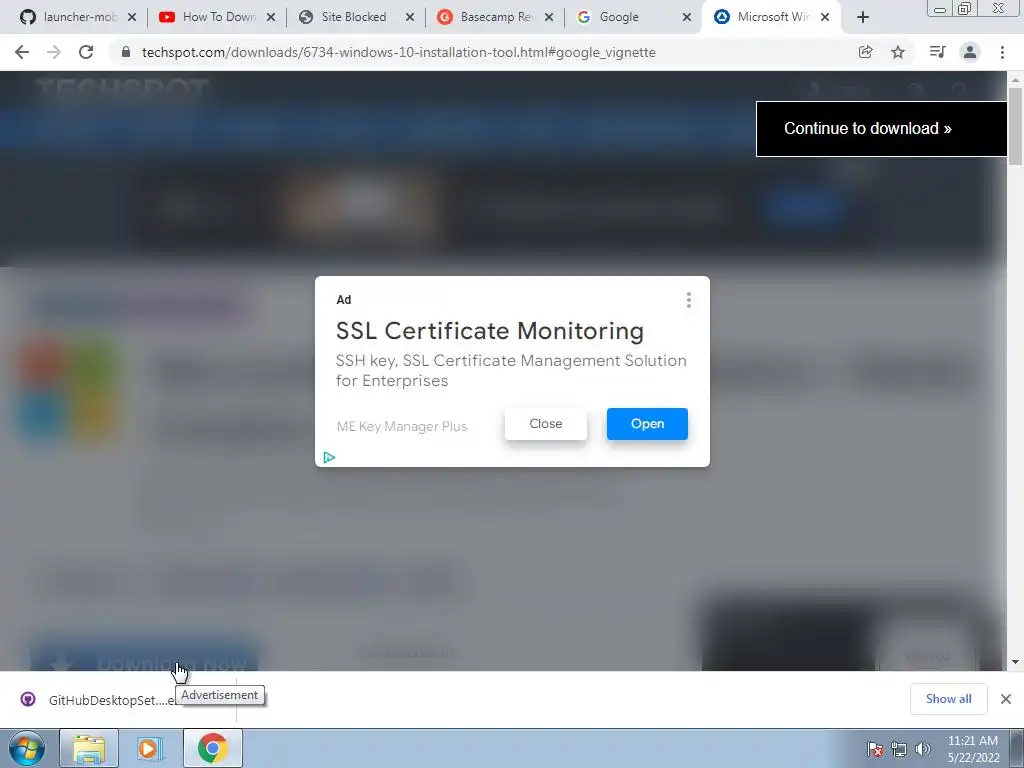Click the Show desktop button
Viewport: 1024px width, 768px height.
coord(1017,748)
